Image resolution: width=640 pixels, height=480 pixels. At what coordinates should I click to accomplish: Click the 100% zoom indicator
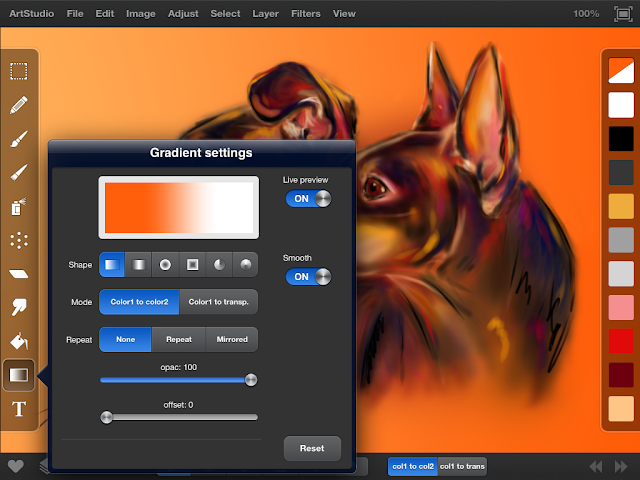click(x=586, y=14)
